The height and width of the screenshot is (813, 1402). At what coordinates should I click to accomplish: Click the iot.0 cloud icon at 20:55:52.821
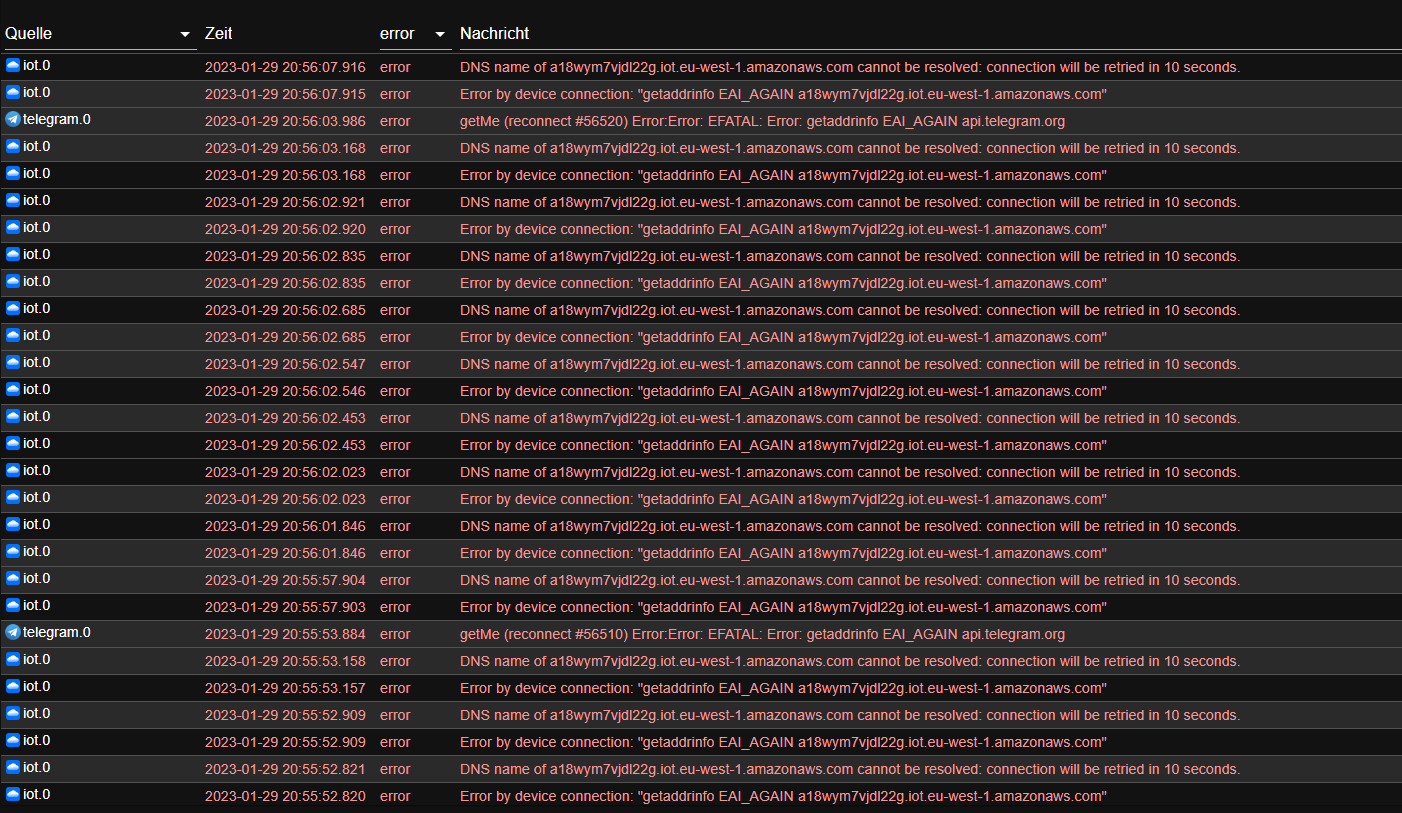pos(13,767)
